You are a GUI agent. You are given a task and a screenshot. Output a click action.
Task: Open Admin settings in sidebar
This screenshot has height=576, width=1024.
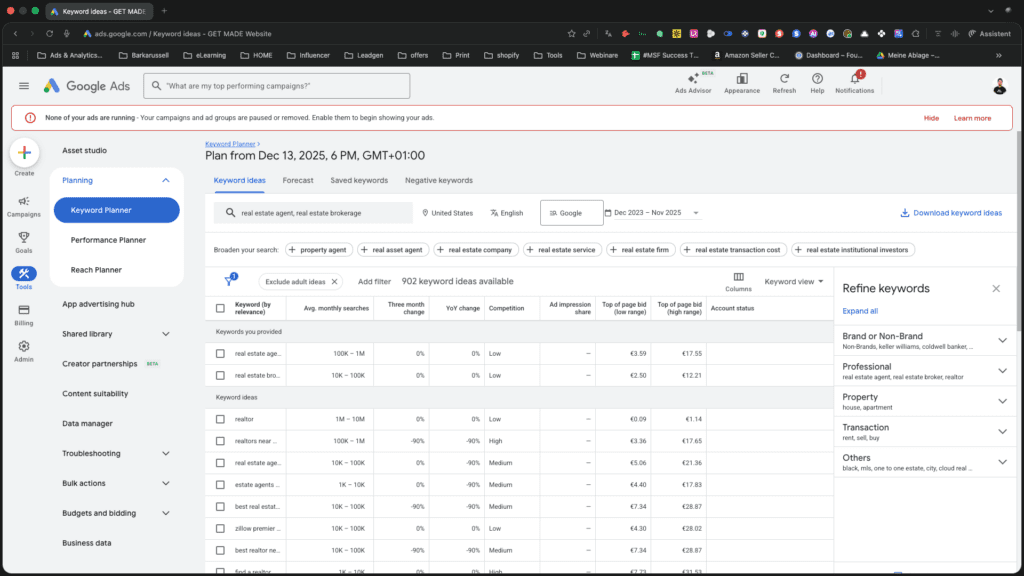(24, 351)
